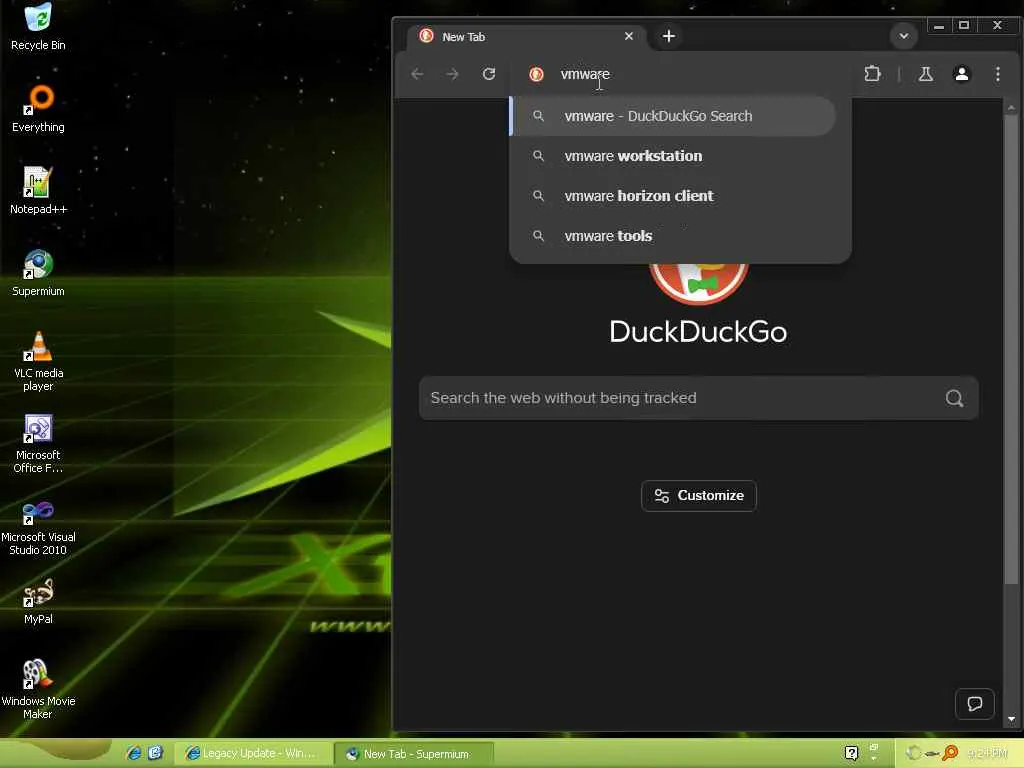Open the Customize button
The height and width of the screenshot is (768, 1024).
(699, 496)
